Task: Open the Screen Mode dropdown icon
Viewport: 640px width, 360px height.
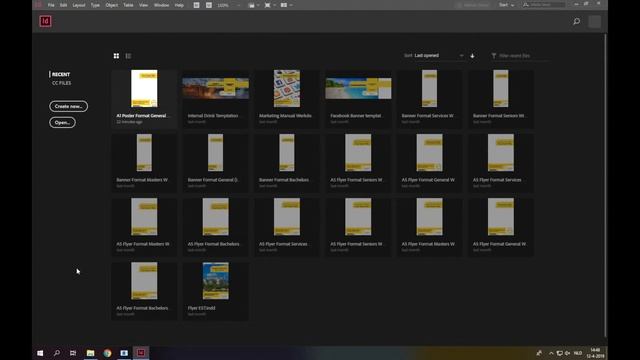Action: coord(269,5)
